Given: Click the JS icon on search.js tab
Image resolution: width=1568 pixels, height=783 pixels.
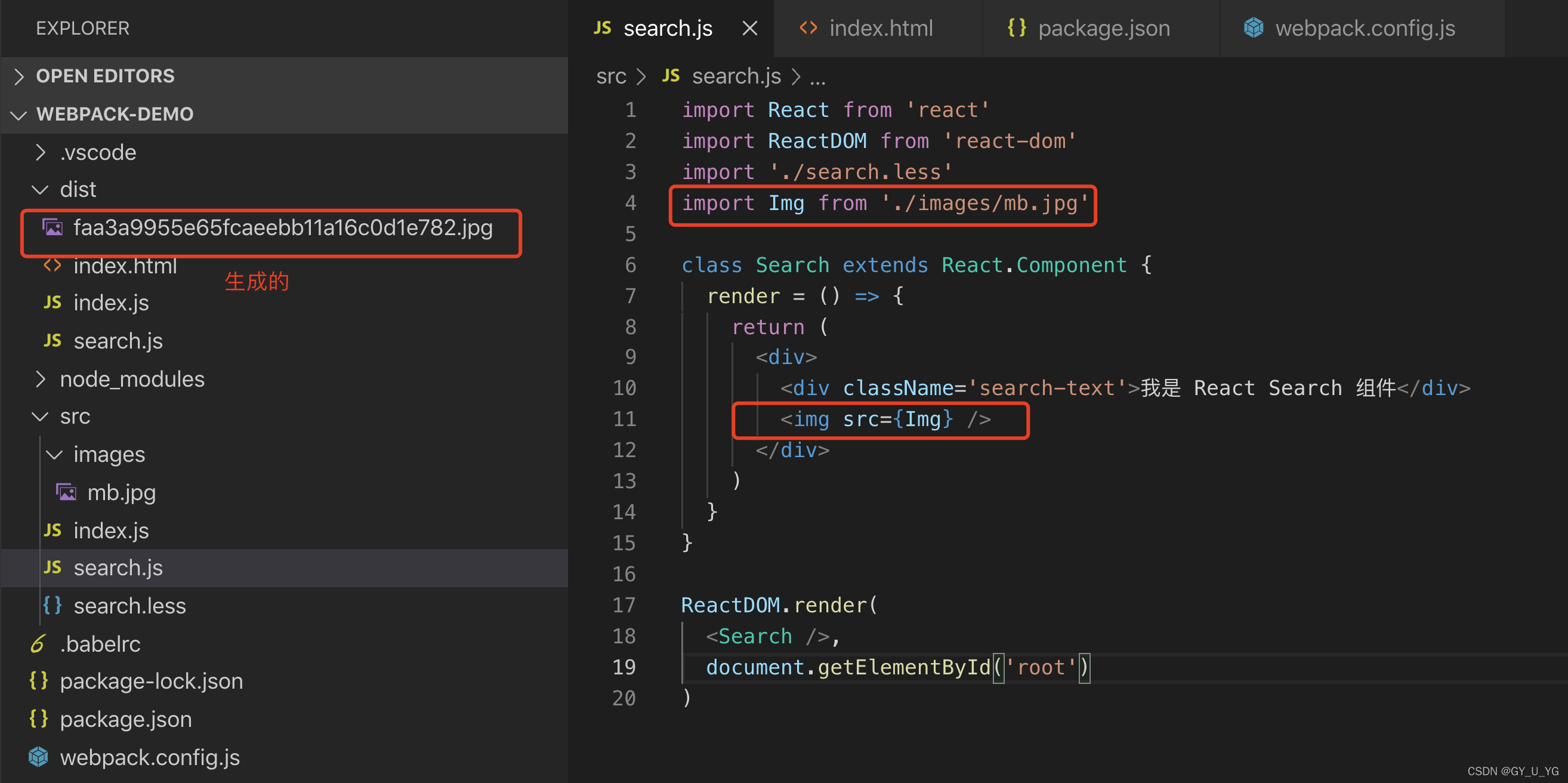Looking at the screenshot, I should [x=603, y=27].
